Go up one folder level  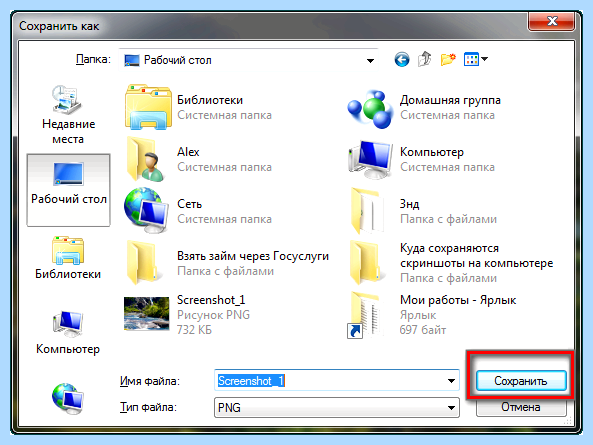point(425,59)
